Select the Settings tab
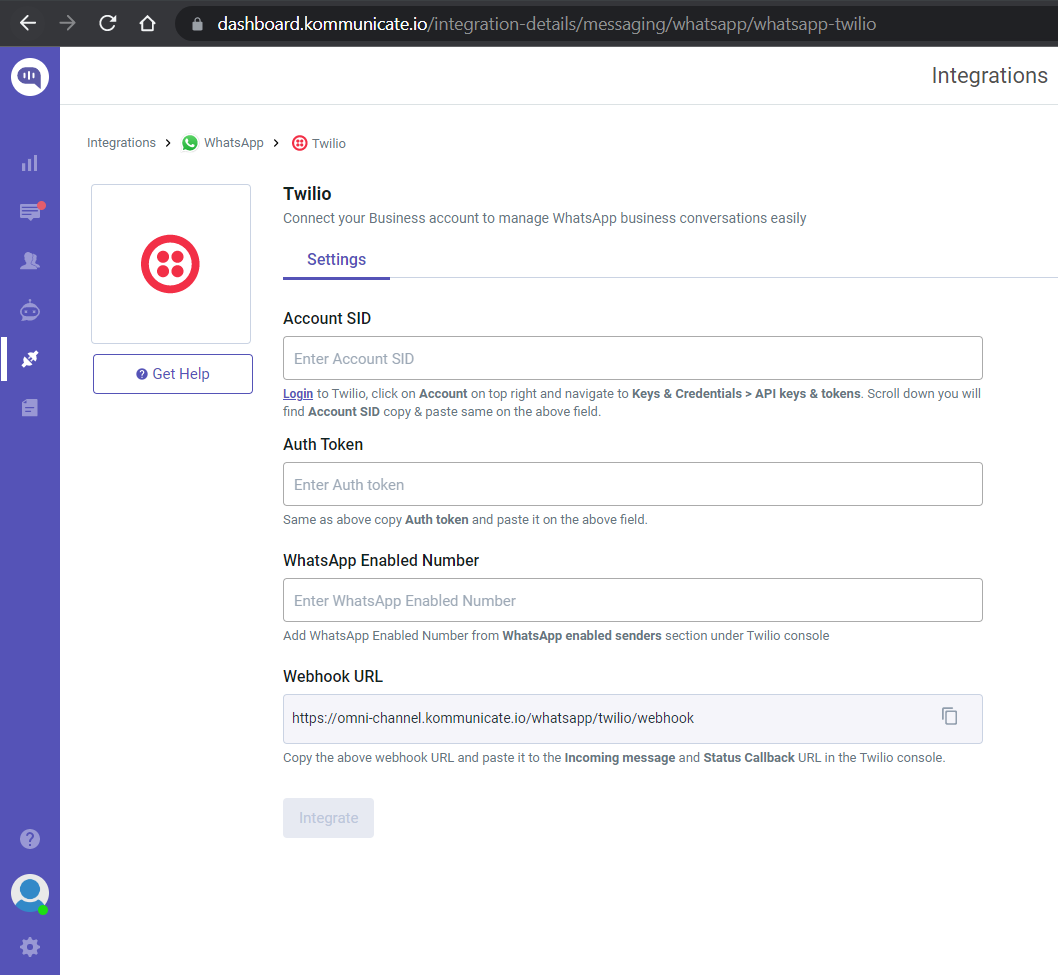The height and width of the screenshot is (975, 1058). [x=336, y=260]
